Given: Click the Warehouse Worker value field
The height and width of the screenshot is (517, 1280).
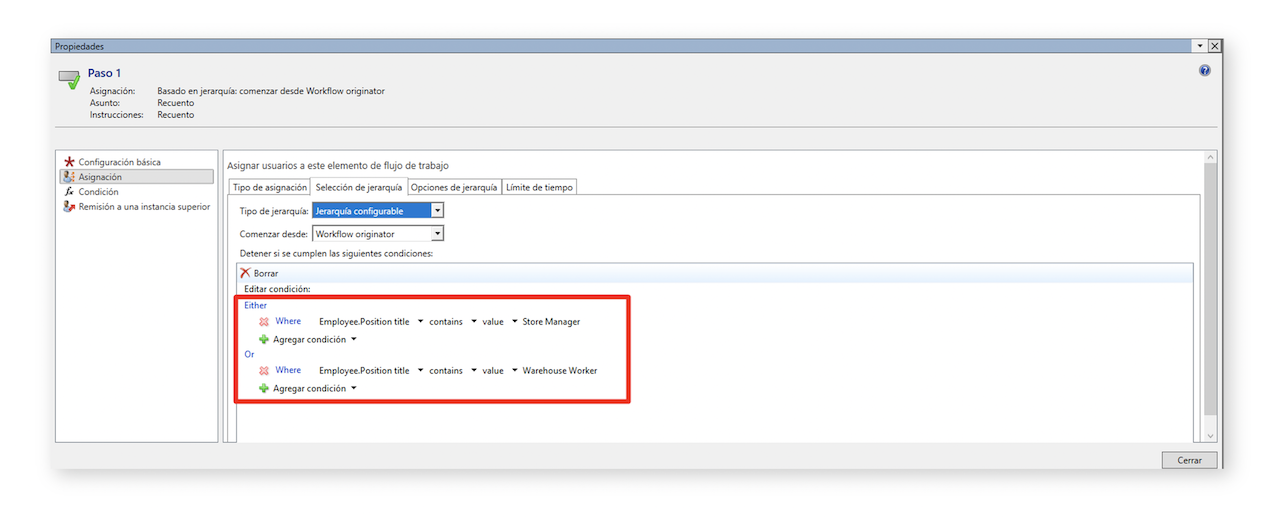Looking at the screenshot, I should click(x=560, y=371).
